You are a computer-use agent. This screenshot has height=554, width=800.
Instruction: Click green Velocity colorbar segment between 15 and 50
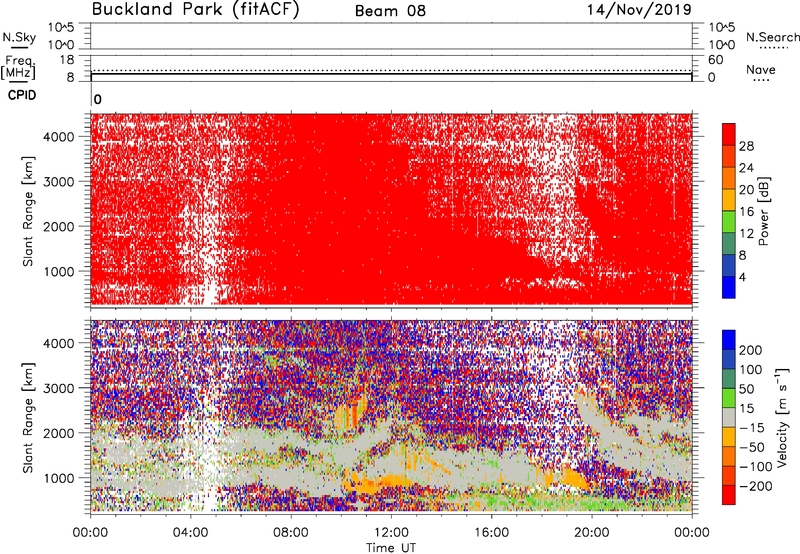[729, 398]
